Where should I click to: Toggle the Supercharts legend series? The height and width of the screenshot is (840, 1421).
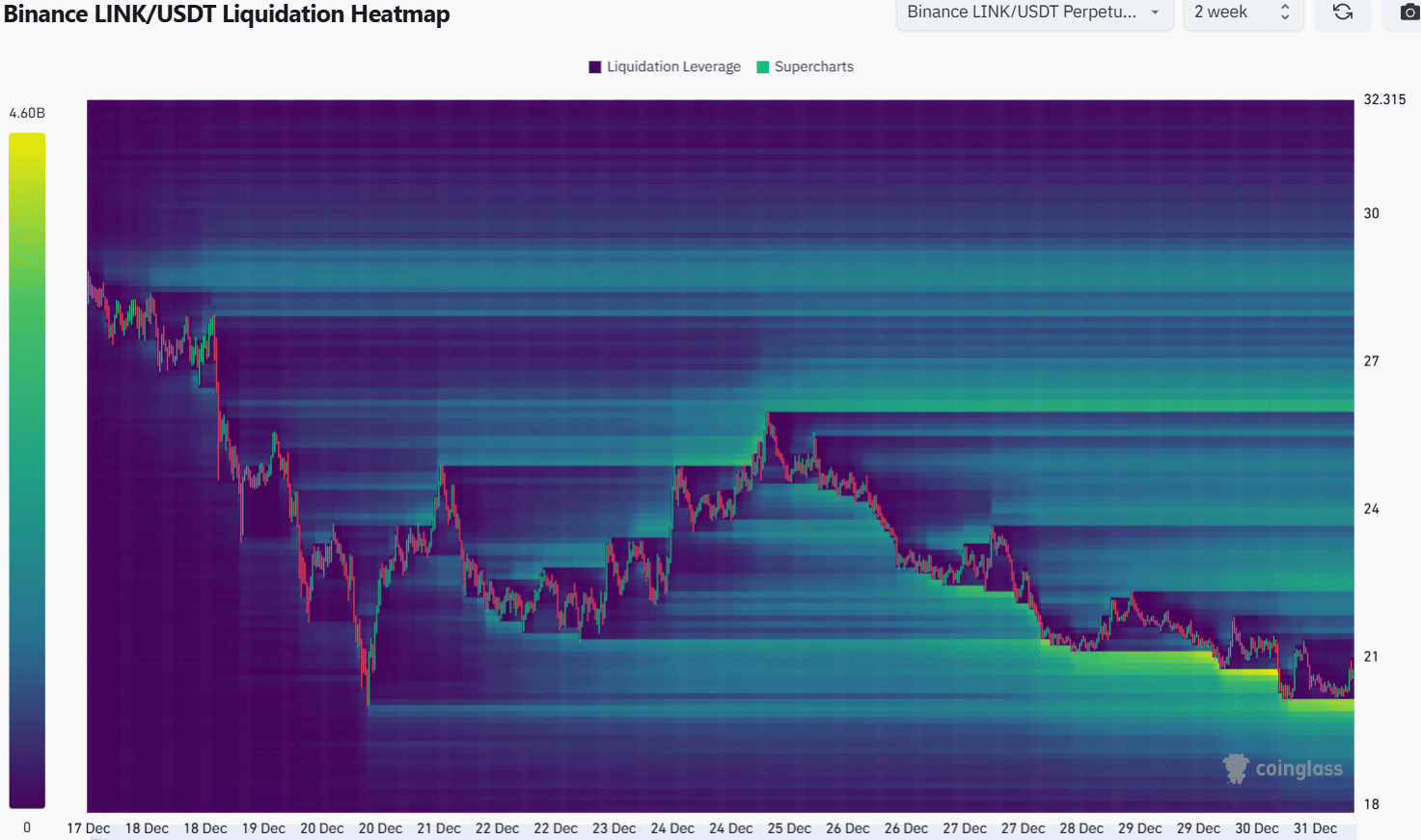coord(806,67)
